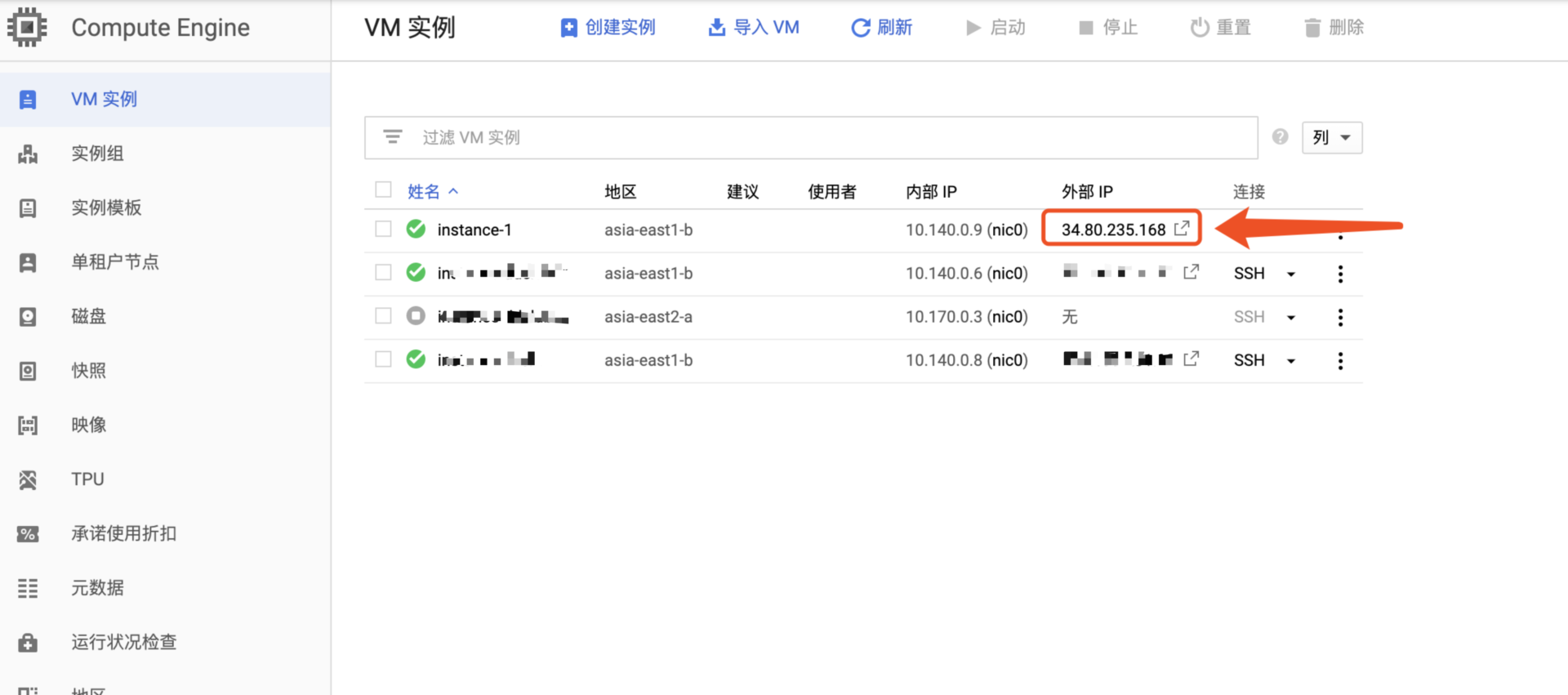Click 创建实例 button
Image resolution: width=1568 pixels, height=695 pixels.
coord(608,28)
